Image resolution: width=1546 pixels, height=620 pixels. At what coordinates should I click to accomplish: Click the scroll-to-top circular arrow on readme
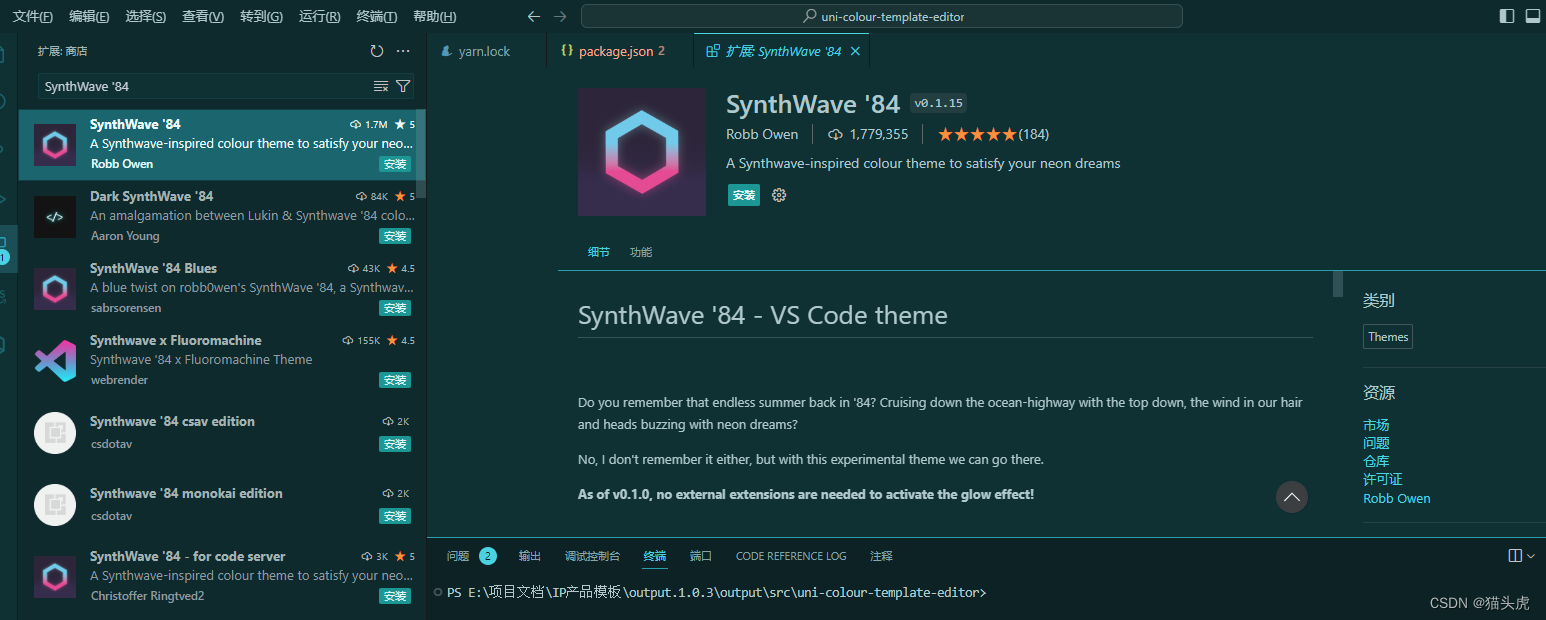1291,497
